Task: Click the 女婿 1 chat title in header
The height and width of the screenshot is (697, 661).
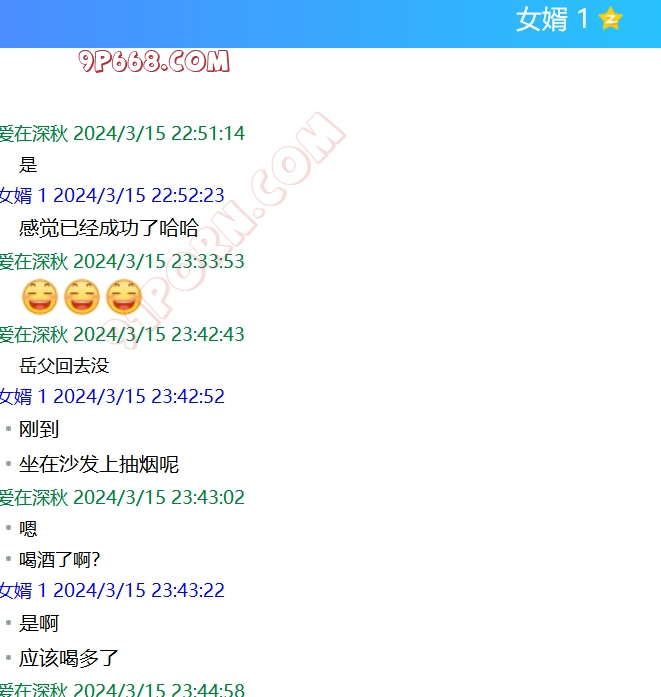Action: (552, 19)
